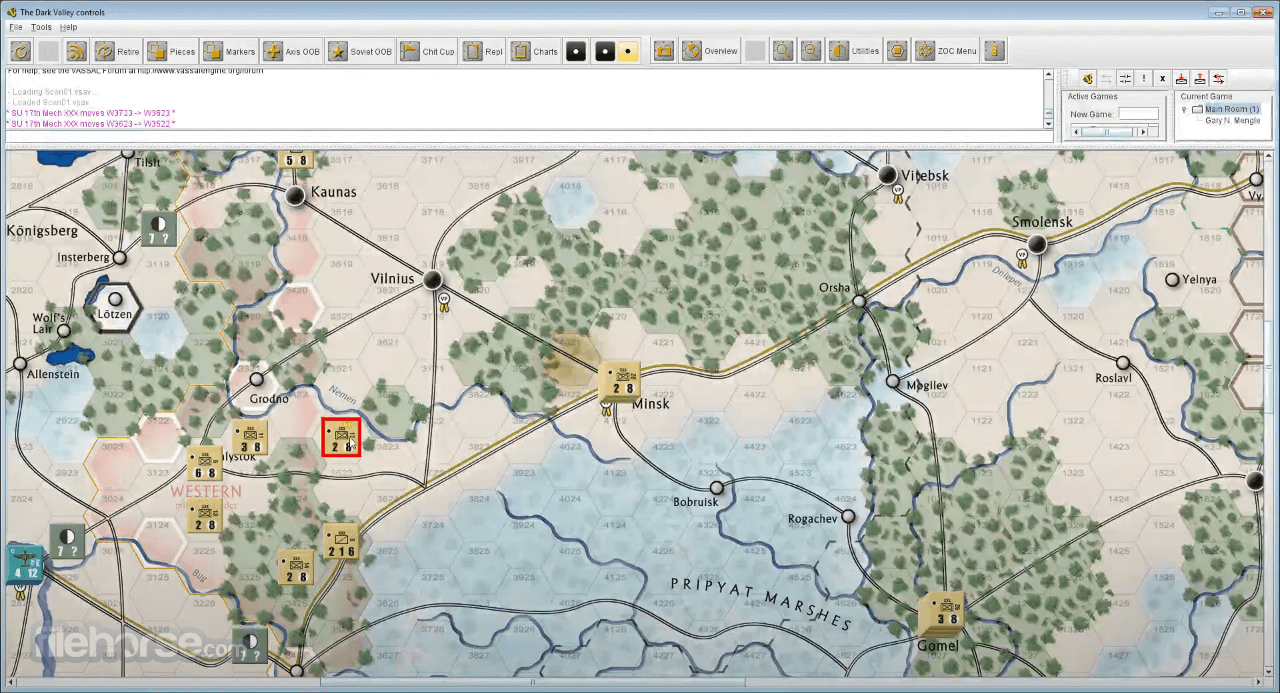The image size is (1280, 693).
Task: Click the first black dot toolbar button
Action: pos(576,51)
